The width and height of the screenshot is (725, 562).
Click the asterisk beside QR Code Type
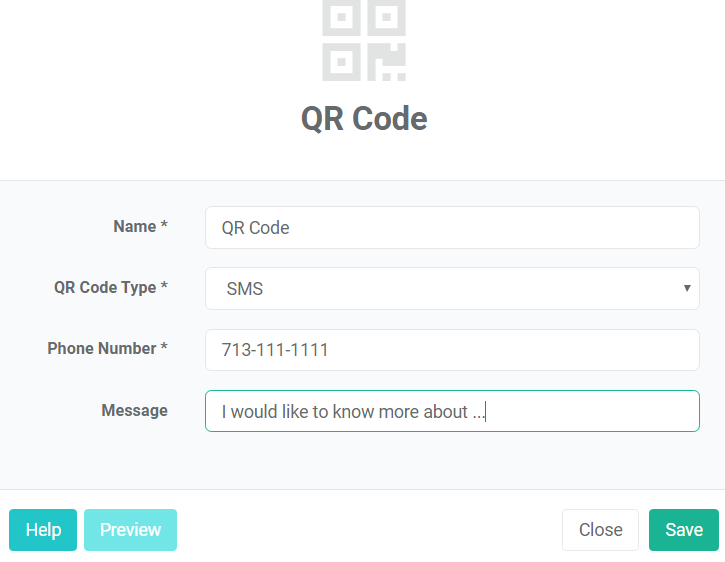[164, 285]
